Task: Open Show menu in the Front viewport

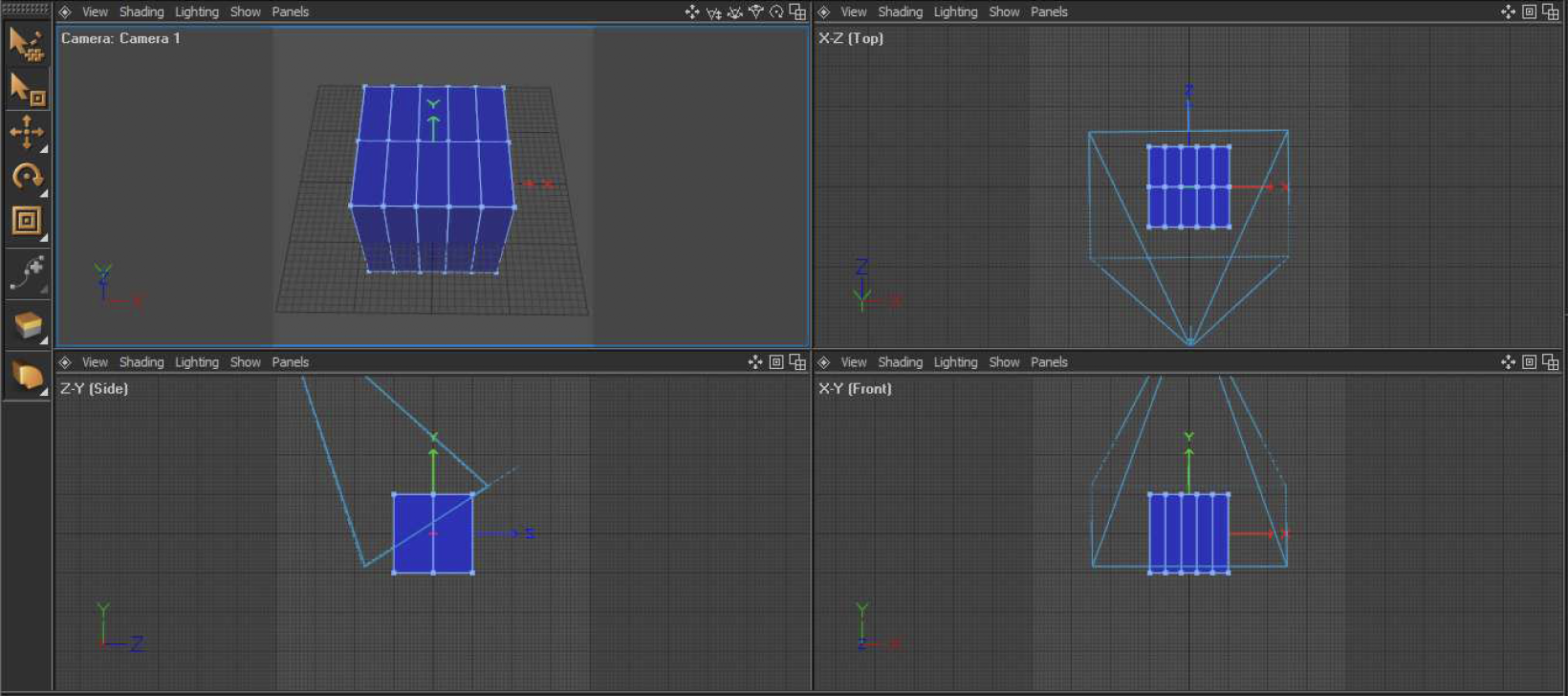Action: [1004, 362]
